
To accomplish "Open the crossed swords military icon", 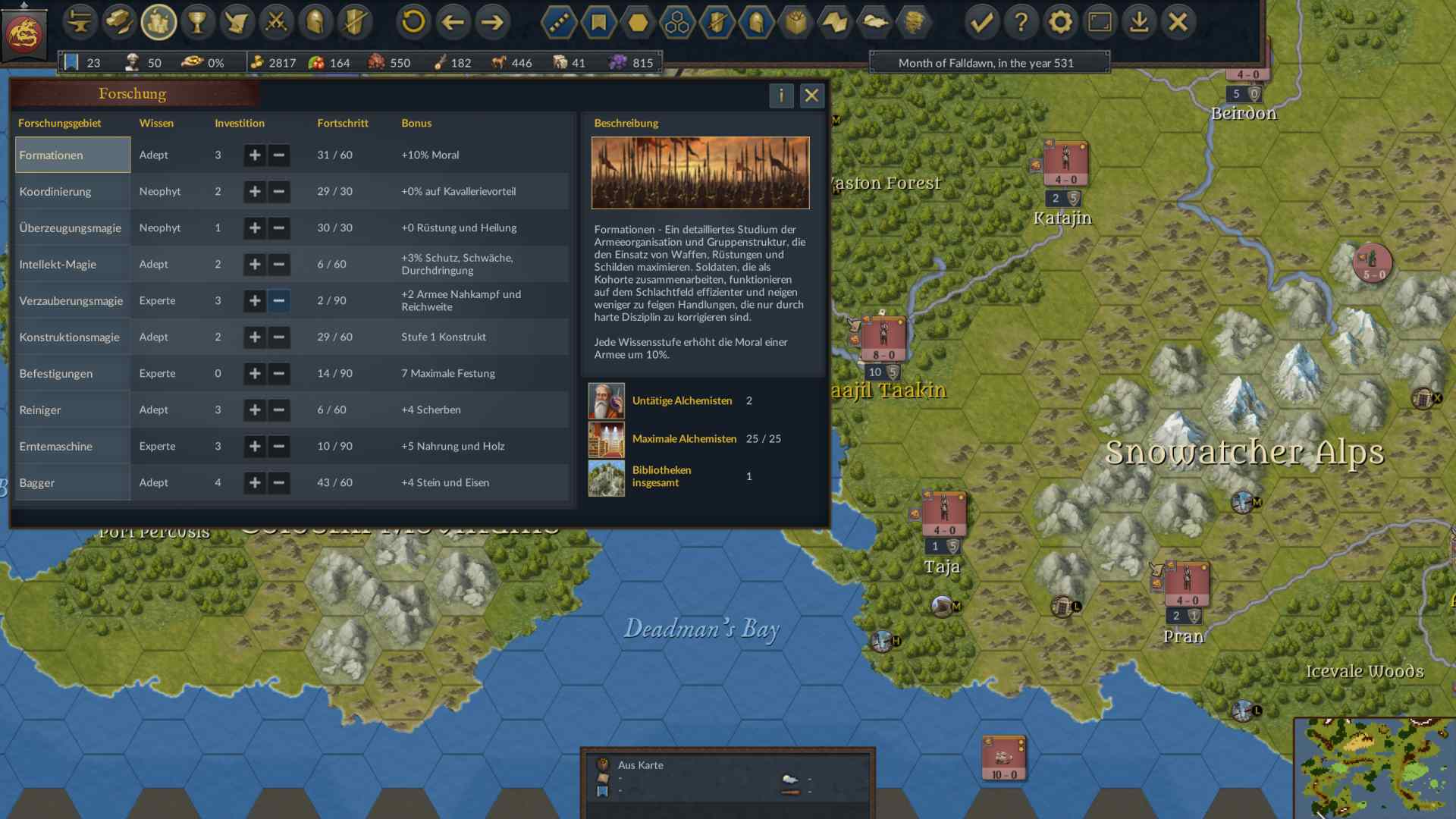I will [x=277, y=22].
